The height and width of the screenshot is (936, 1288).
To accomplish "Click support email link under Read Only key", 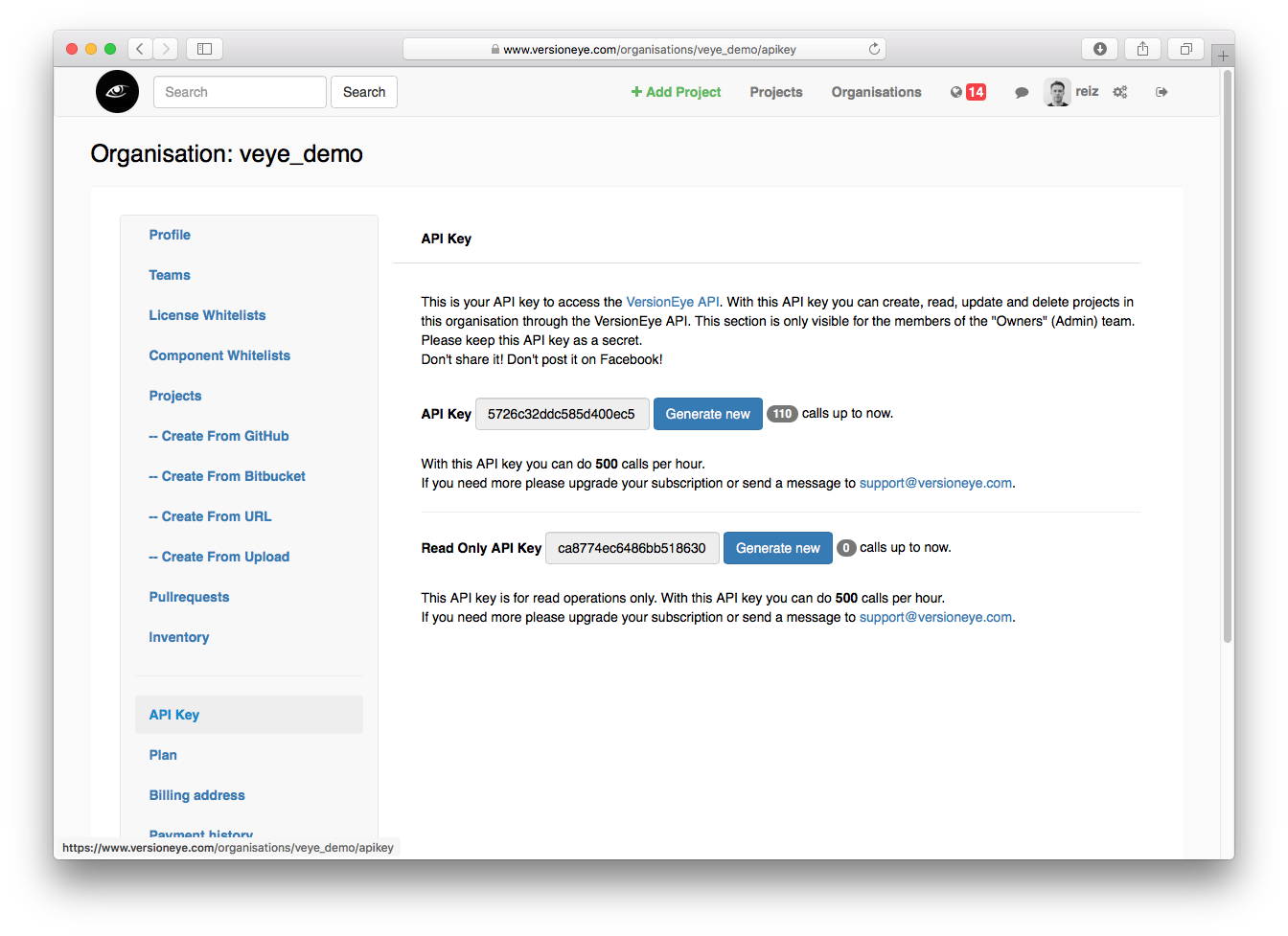I will tap(935, 617).
